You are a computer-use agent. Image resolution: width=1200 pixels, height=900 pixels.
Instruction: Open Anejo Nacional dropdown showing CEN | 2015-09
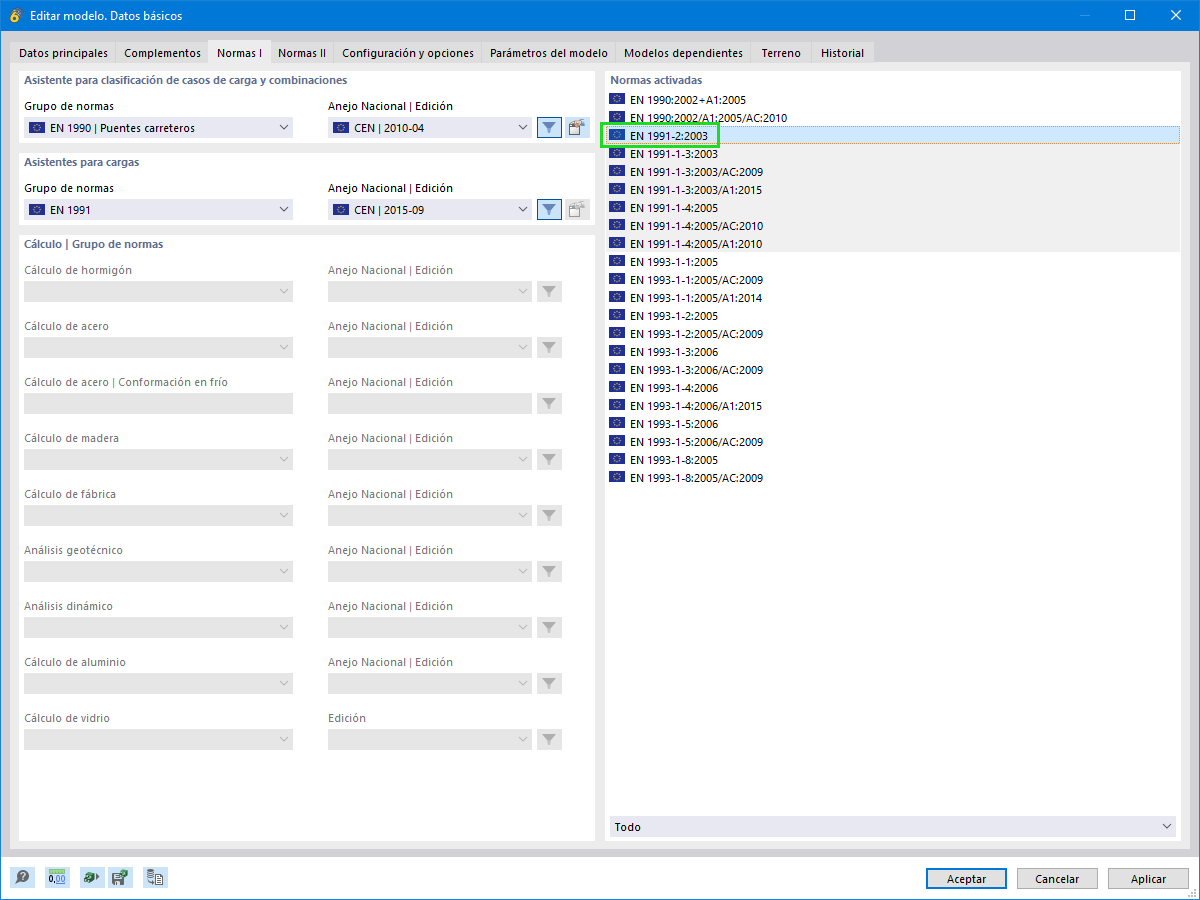[x=430, y=209]
